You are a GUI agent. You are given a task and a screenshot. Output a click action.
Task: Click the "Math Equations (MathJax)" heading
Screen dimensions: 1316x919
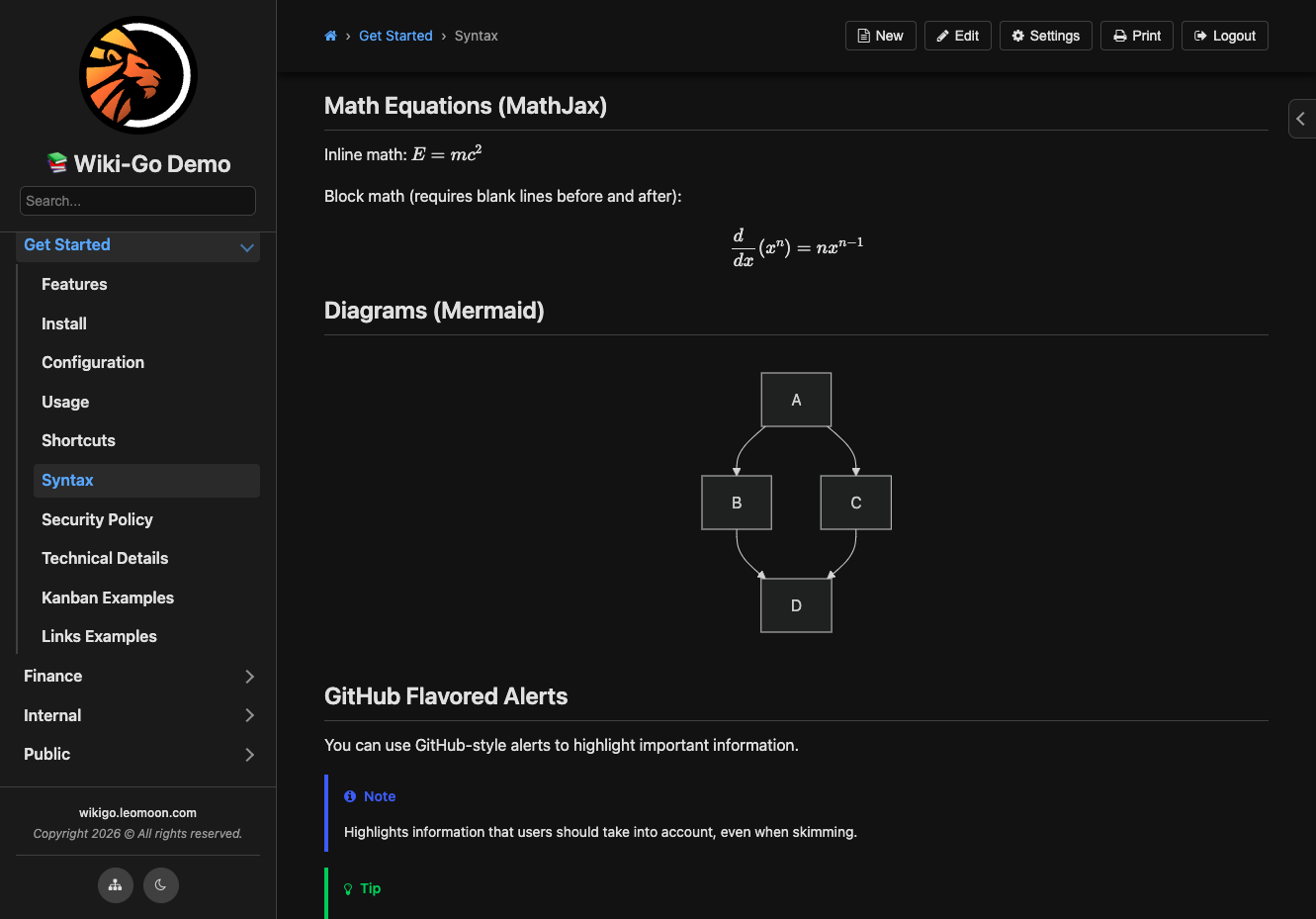click(x=466, y=106)
